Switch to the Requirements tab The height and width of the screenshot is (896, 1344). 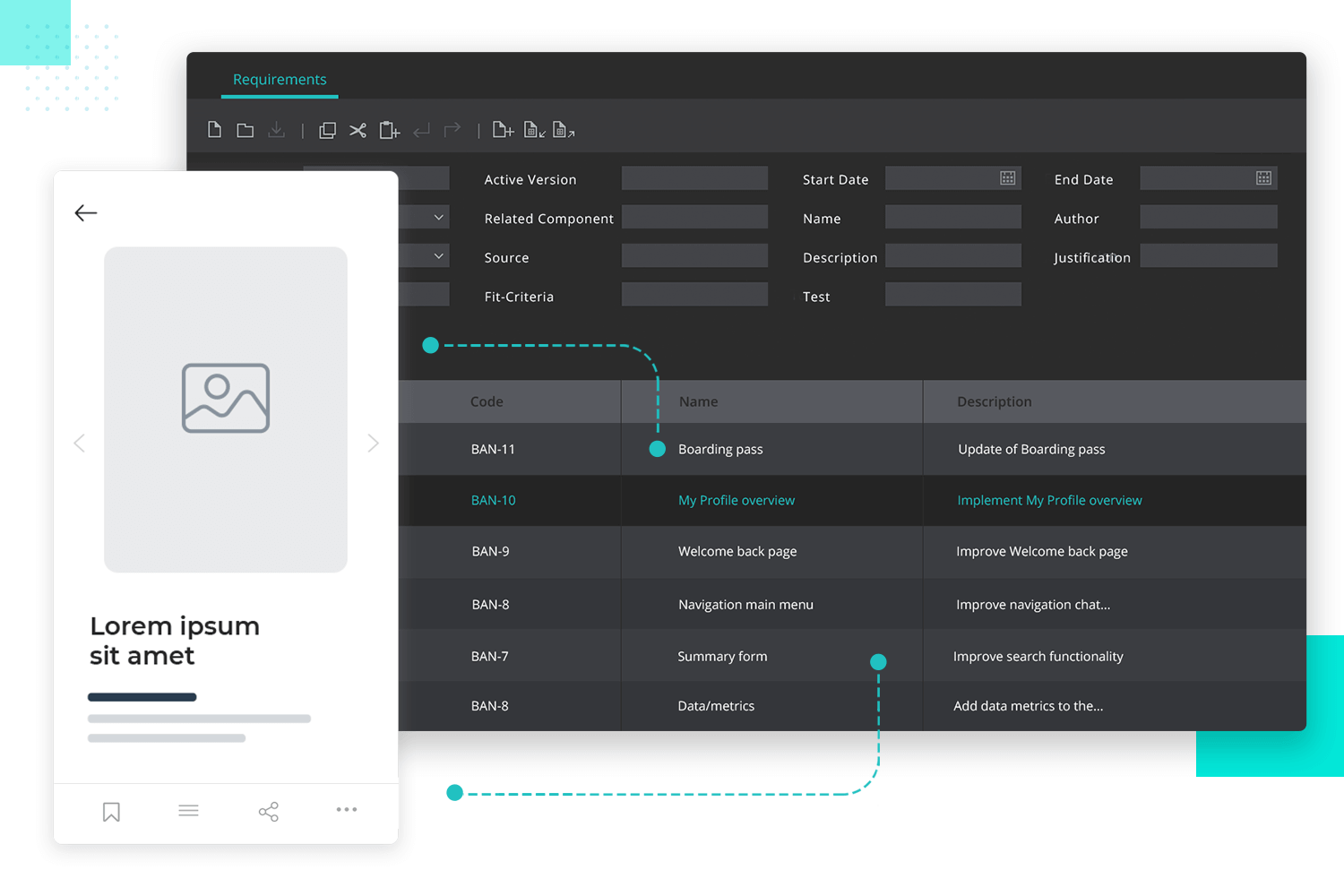coord(280,79)
